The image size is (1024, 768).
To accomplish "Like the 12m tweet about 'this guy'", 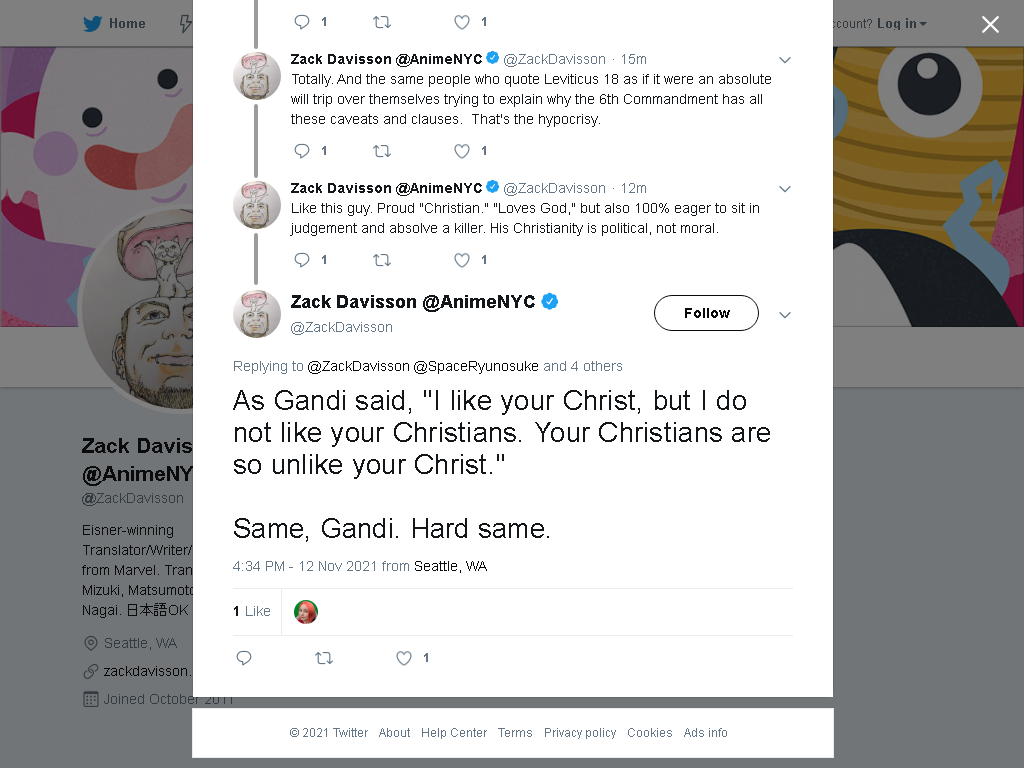I will tap(462, 260).
